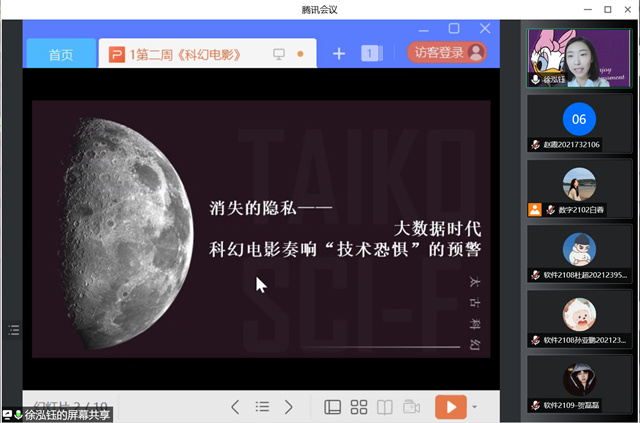Select 软件2108杜 participant avatar
This screenshot has width=640, height=423.
tap(579, 249)
